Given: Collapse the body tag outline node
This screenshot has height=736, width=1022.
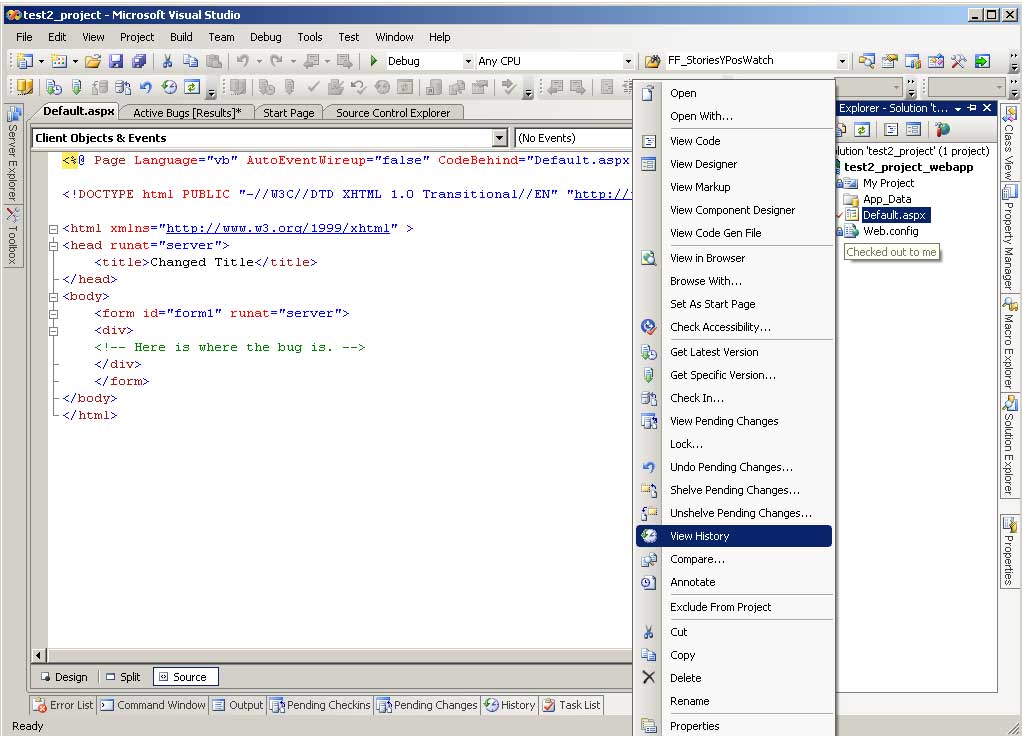Looking at the screenshot, I should [53, 297].
